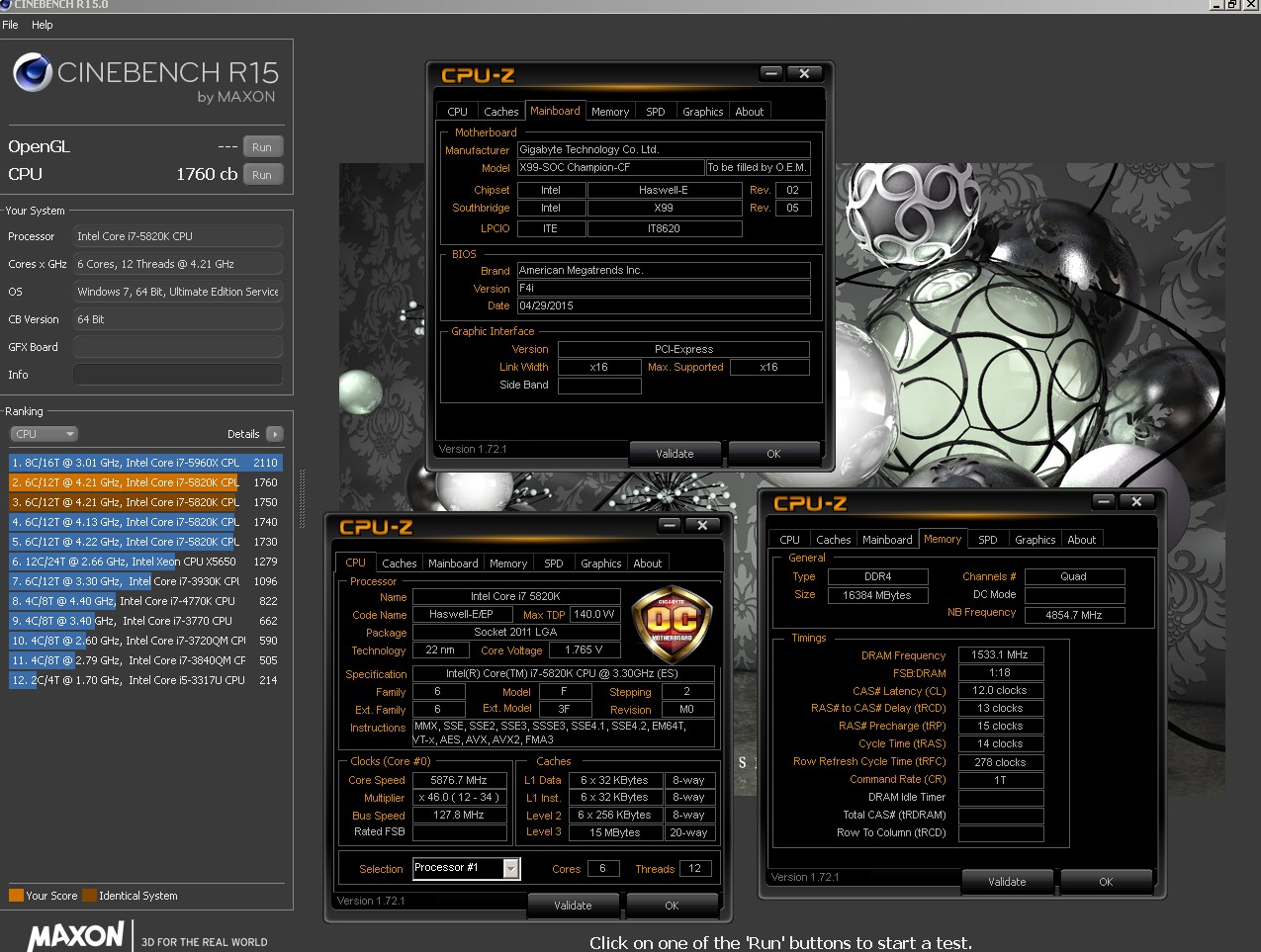Image resolution: width=1261 pixels, height=952 pixels.
Task: Select highlighted ranking row 2 scoring 1760
Action: click(145, 482)
